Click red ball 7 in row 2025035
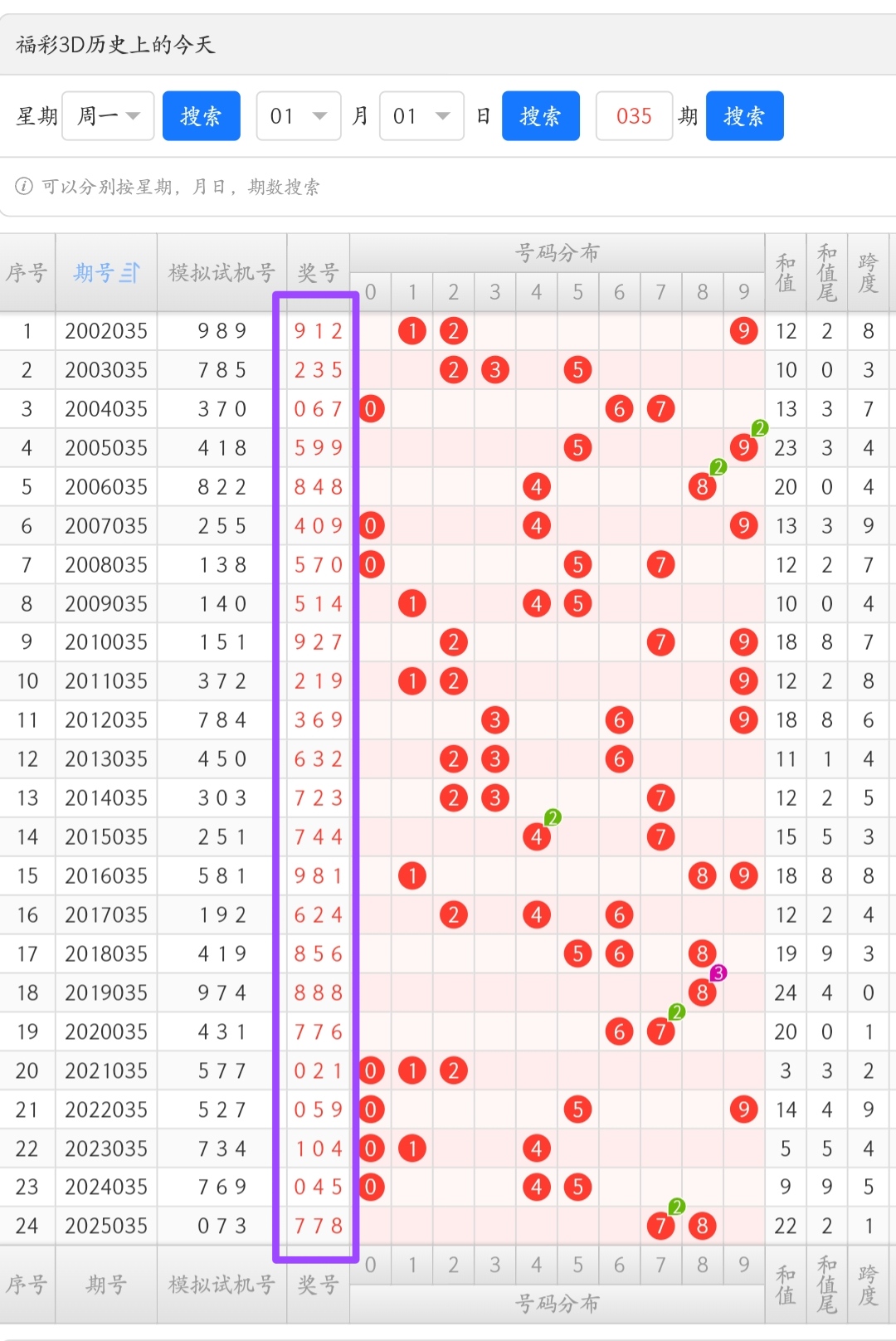Image resolution: width=896 pixels, height=1341 pixels. point(660,1226)
